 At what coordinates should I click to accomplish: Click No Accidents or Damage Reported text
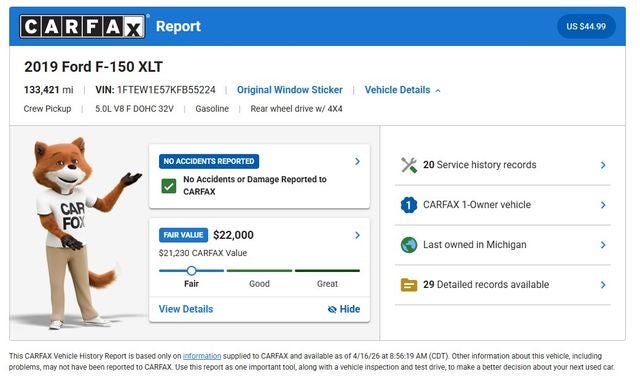tap(255, 186)
